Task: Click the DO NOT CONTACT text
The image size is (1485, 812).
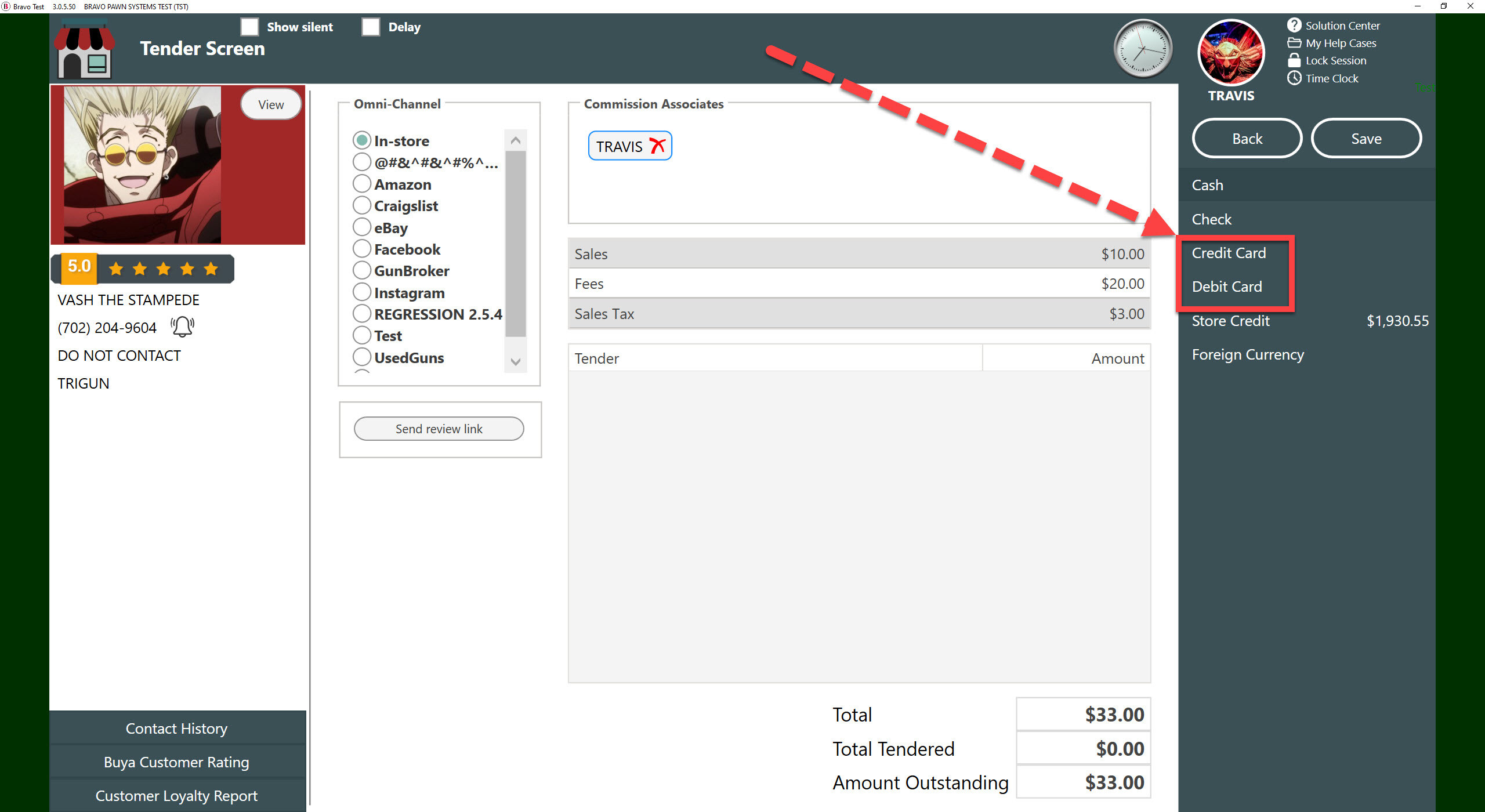Action: coord(119,356)
